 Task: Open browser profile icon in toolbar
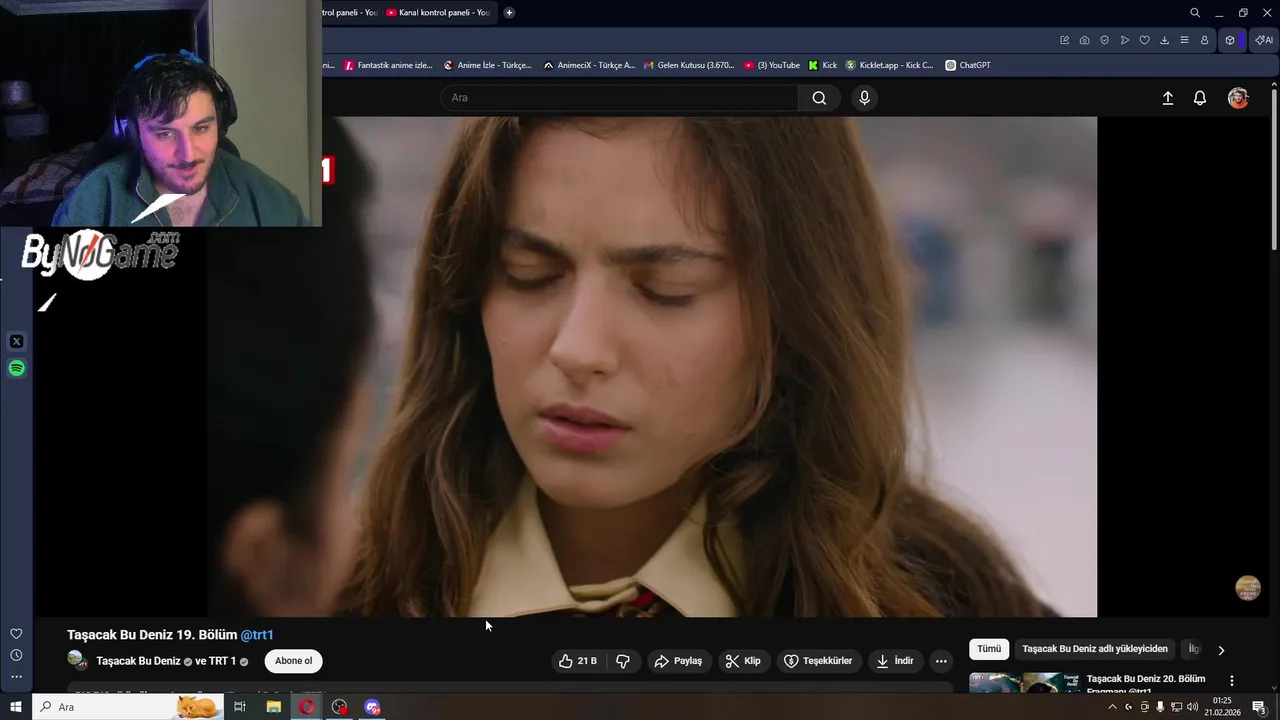point(1204,40)
